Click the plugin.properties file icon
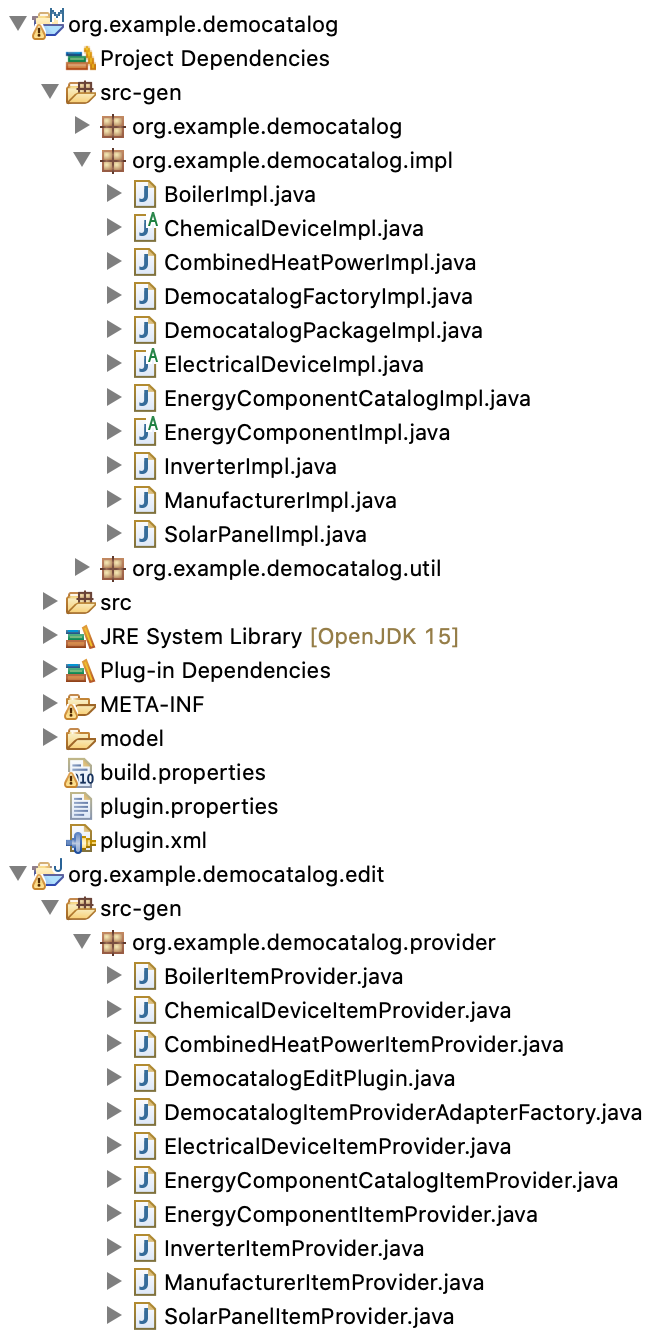Viewport: 656px width, 1336px height. point(81,806)
